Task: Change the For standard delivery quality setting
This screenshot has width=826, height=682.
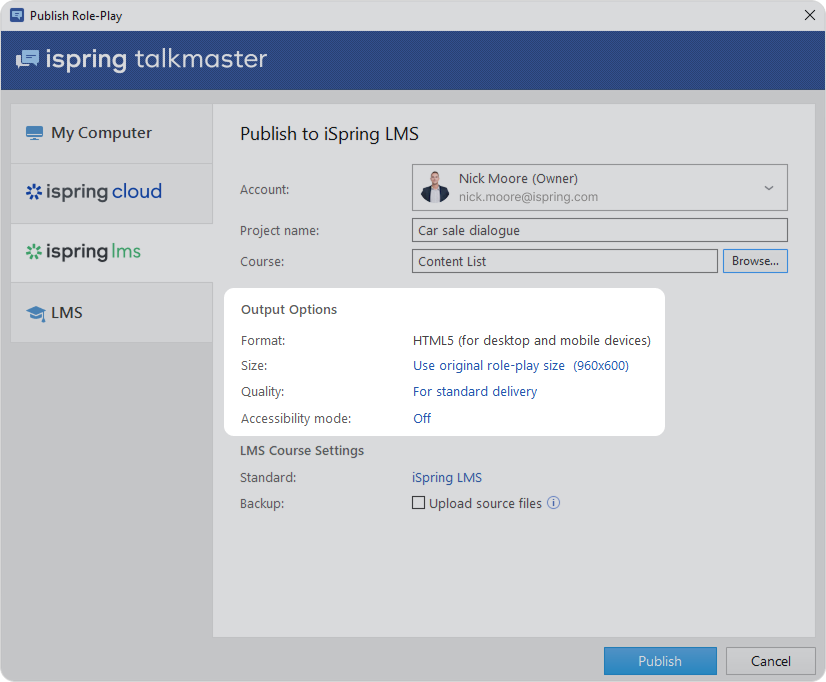Action: coord(475,391)
